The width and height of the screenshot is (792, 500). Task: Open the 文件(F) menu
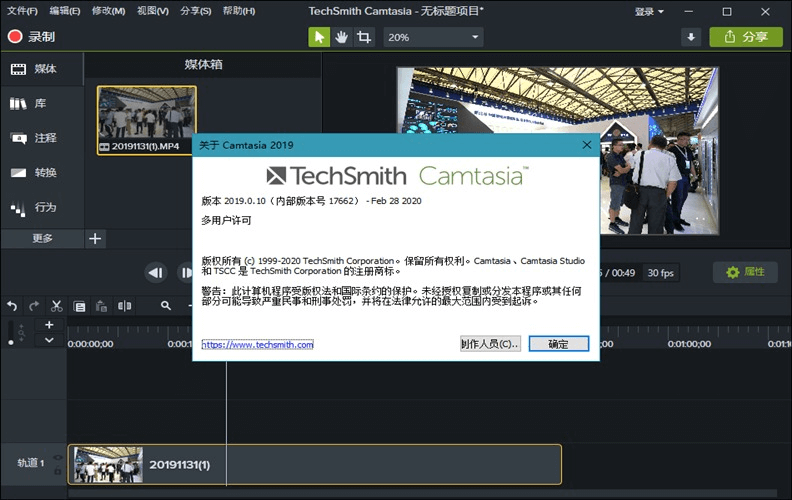pos(22,11)
